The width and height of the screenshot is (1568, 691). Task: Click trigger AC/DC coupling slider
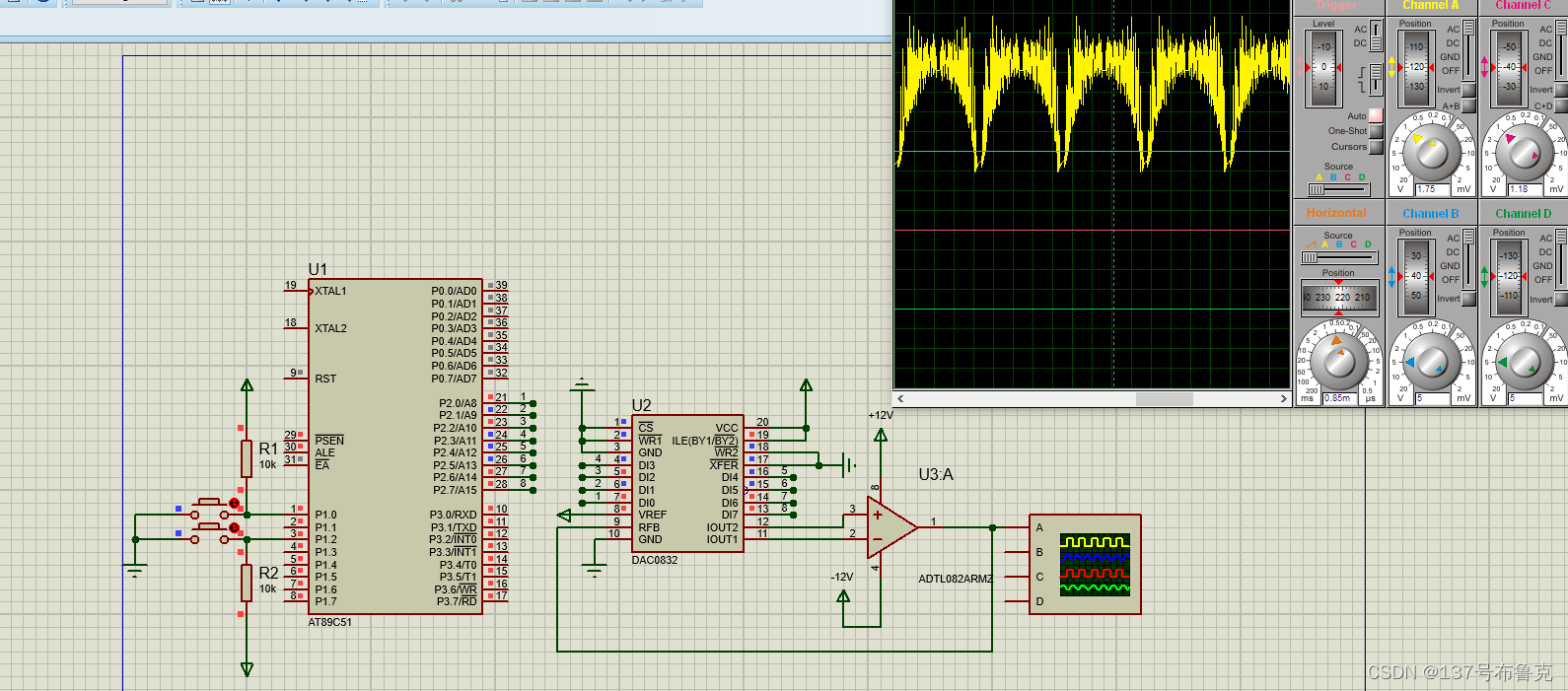click(x=1376, y=36)
